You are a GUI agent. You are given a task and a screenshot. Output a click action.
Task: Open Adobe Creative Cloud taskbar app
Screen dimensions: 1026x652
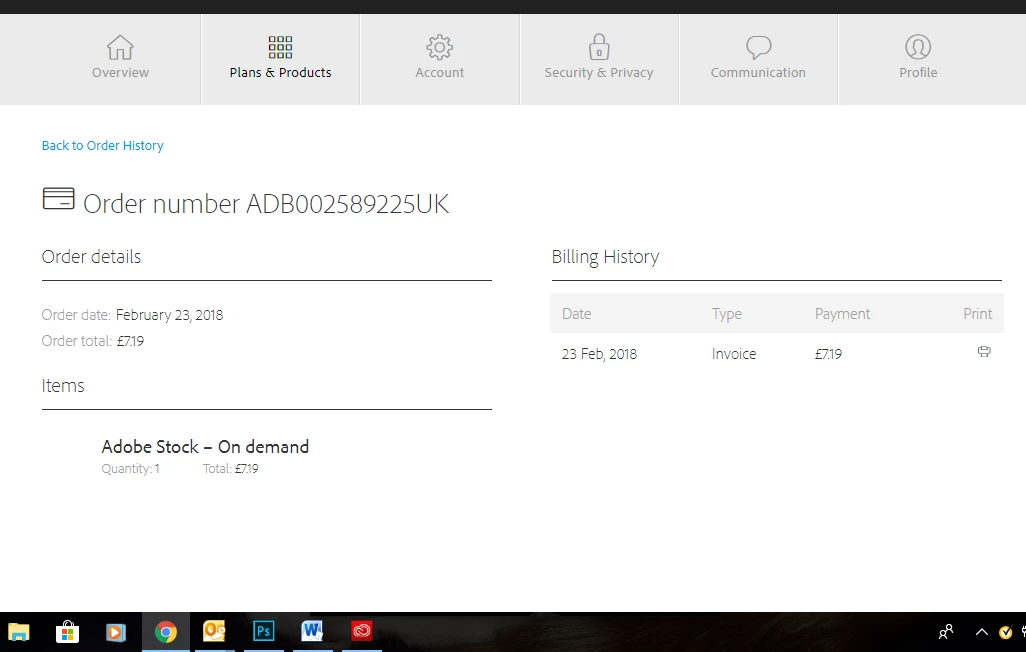[x=361, y=631]
